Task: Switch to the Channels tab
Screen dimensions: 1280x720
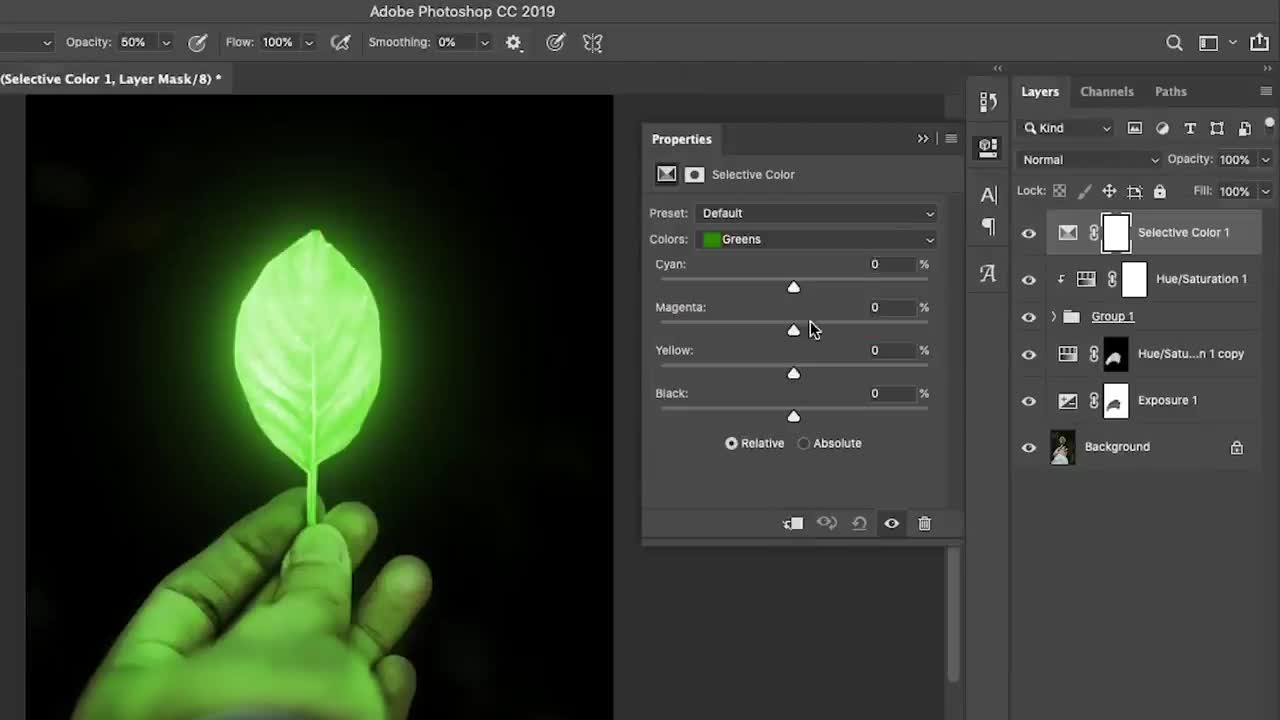Action: tap(1107, 91)
